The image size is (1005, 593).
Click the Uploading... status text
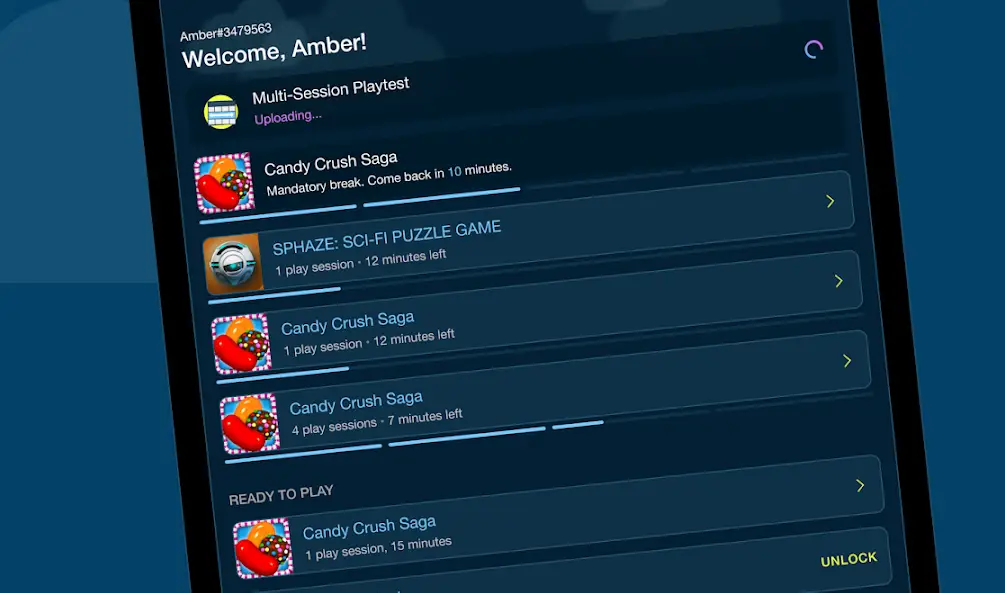(288, 117)
